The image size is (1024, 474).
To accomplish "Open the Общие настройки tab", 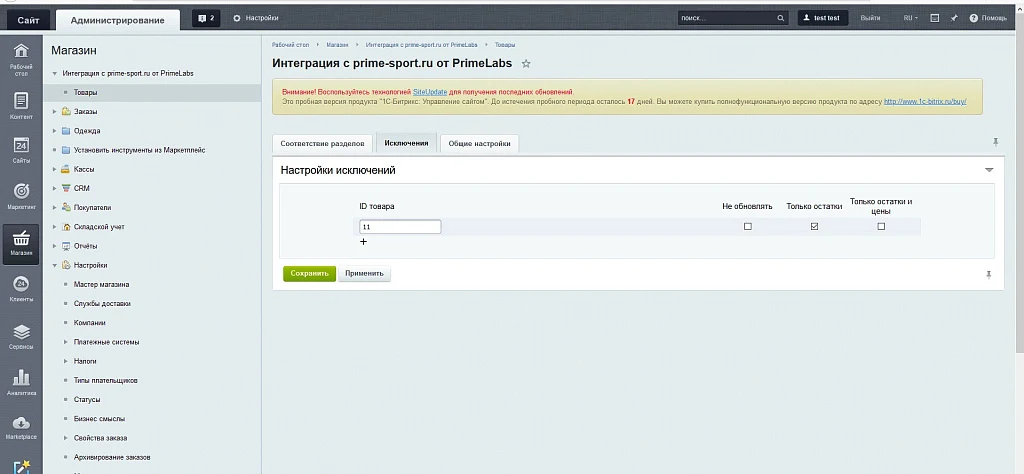I will 479,144.
